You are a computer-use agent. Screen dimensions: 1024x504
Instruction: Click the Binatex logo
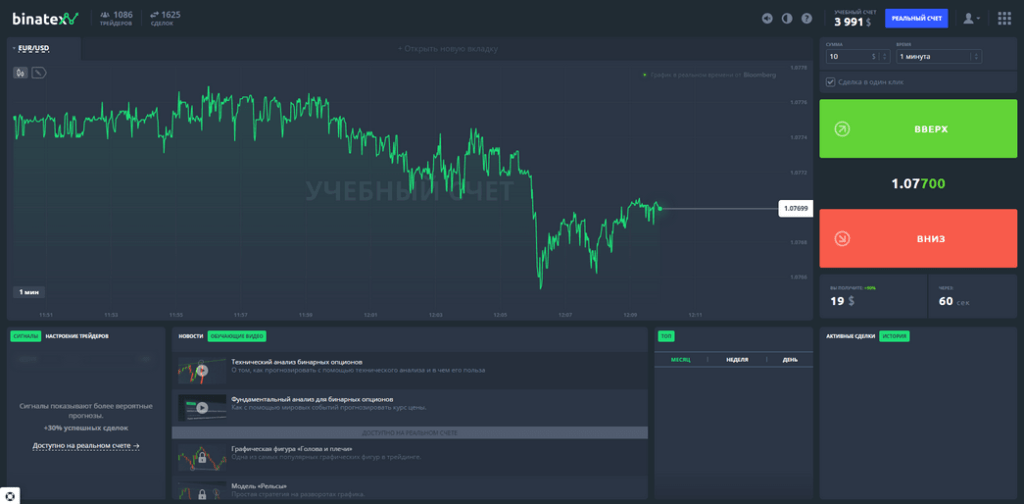(x=44, y=18)
